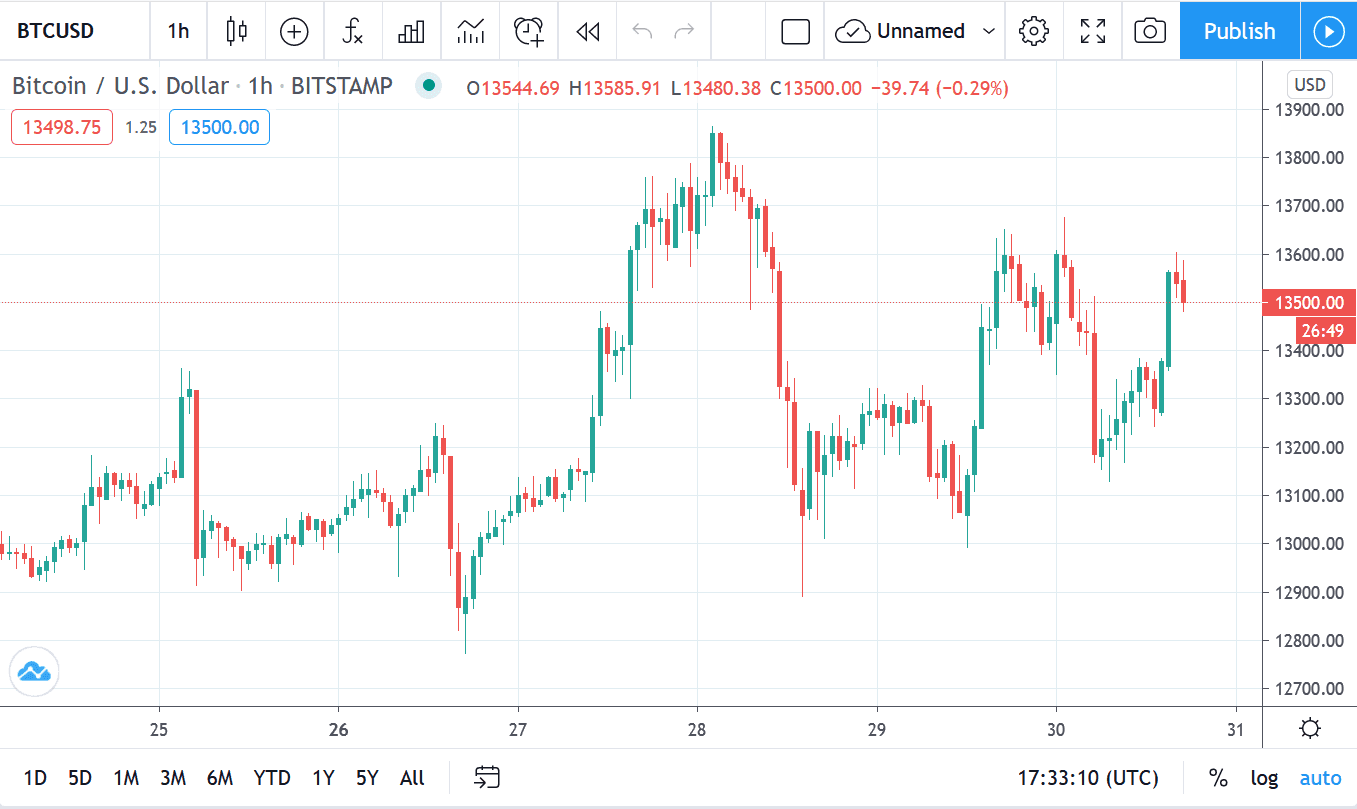Toggle fullscreen mode
The width and height of the screenshot is (1357, 809).
1093,31
